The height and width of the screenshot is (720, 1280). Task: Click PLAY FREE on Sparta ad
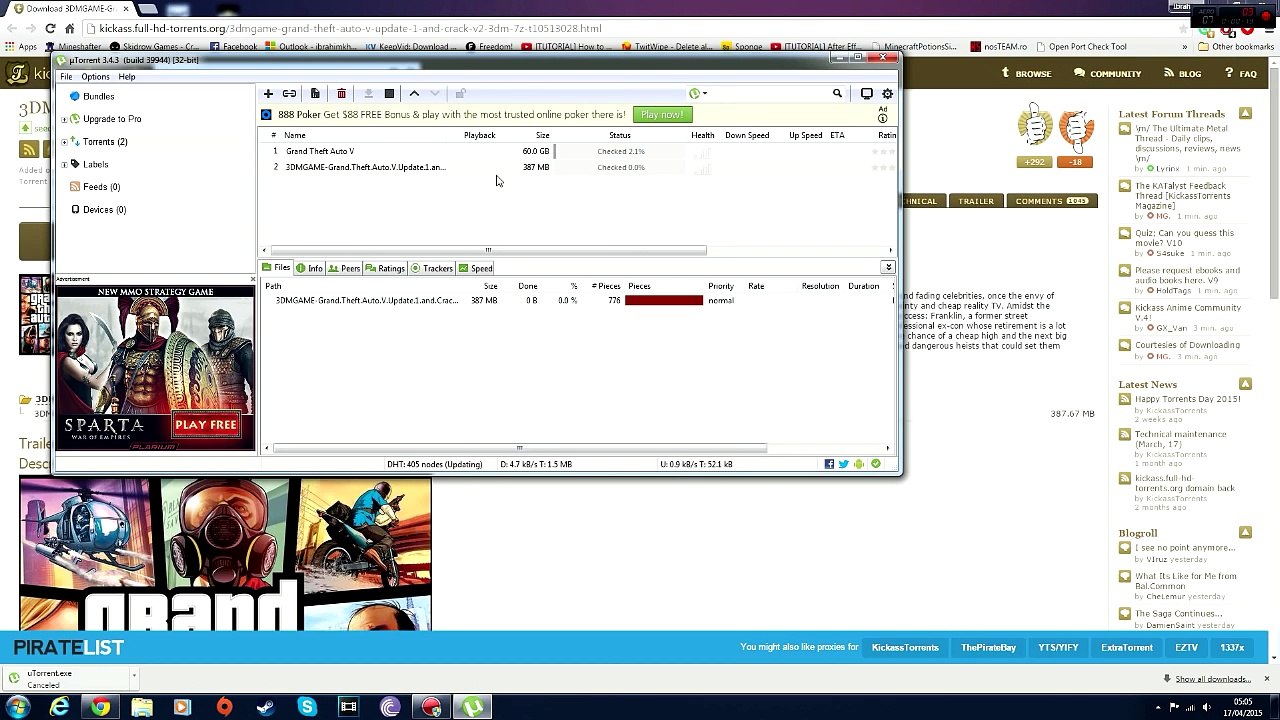[x=206, y=425]
